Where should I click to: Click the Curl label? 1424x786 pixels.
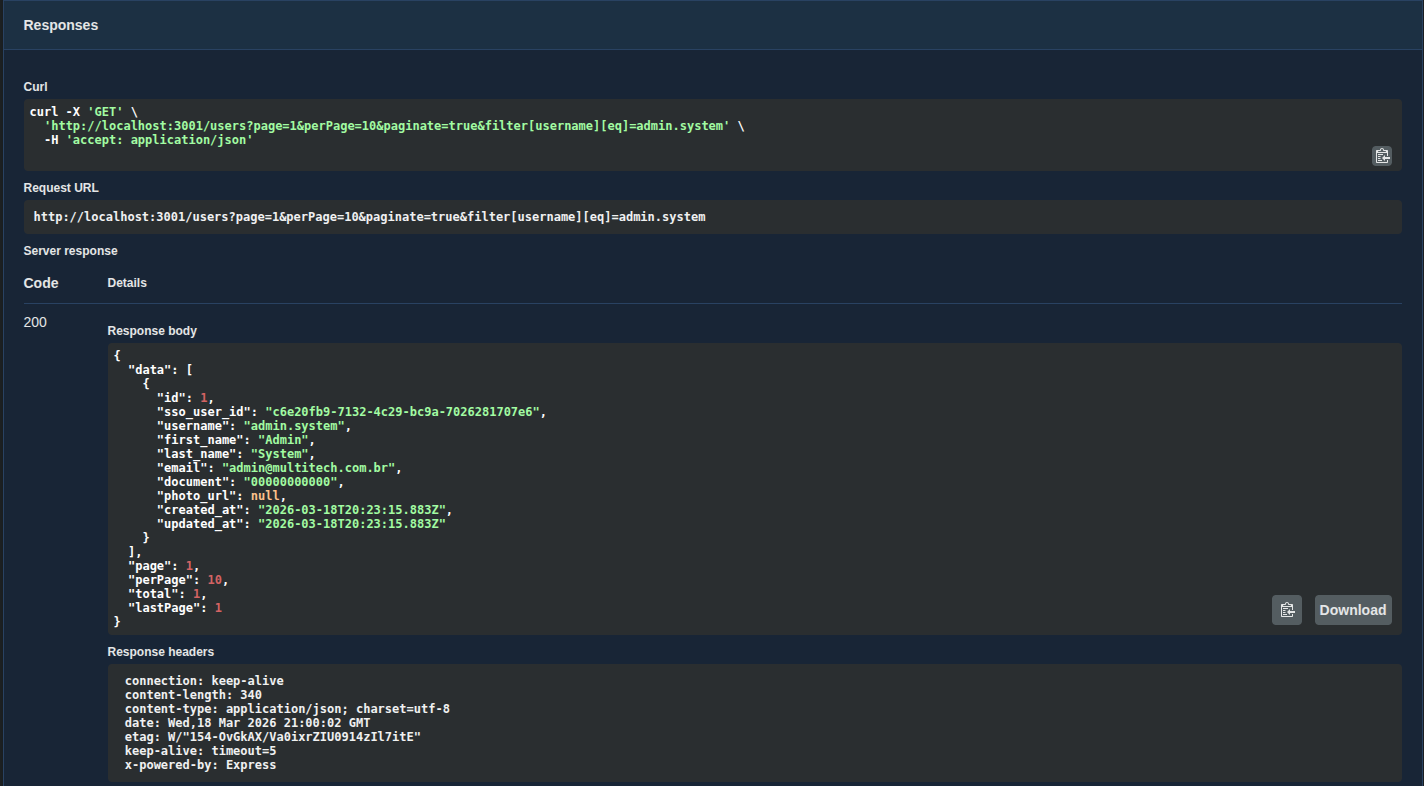click(35, 87)
